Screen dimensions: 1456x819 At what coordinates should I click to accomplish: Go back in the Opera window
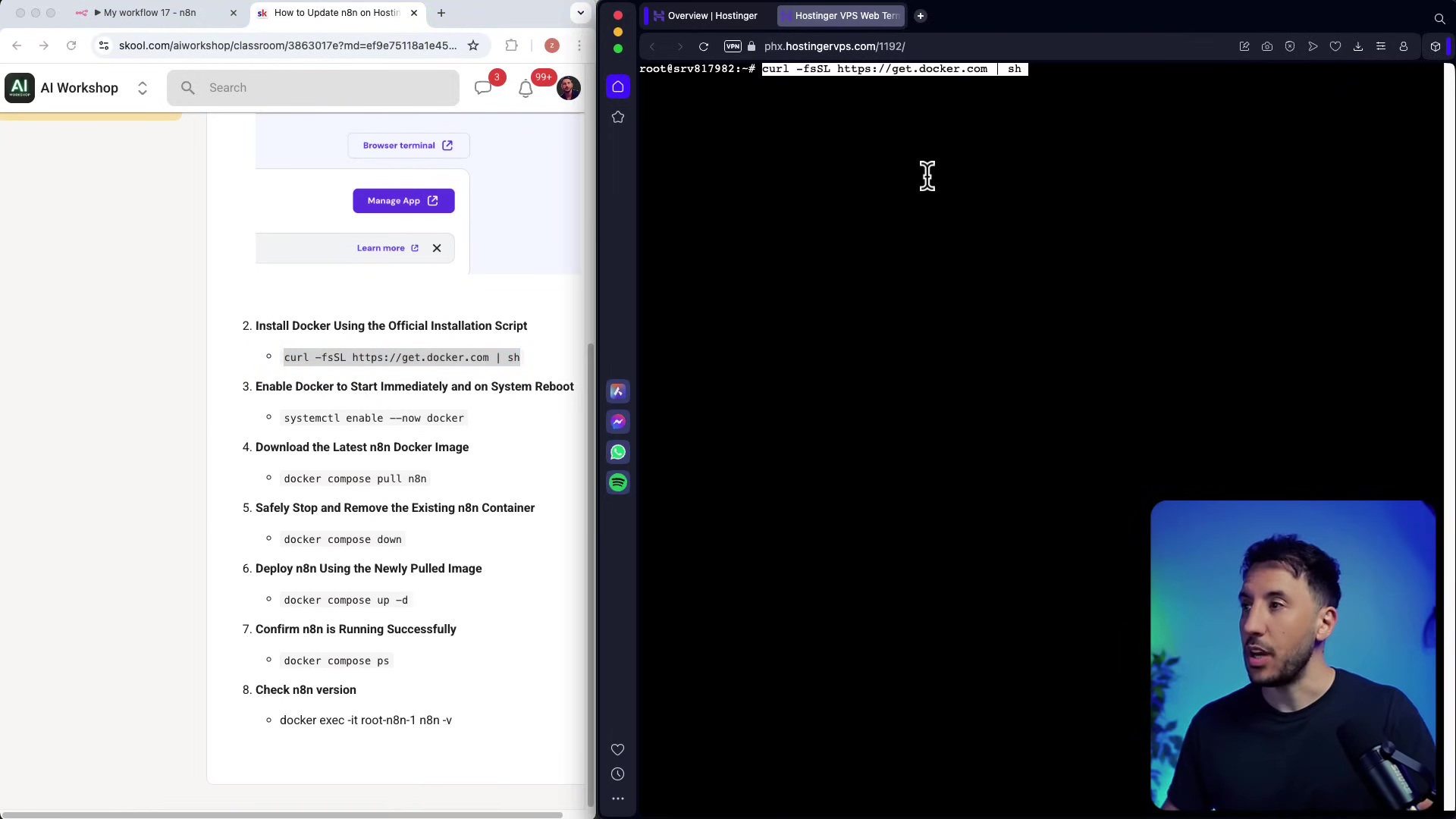tap(652, 46)
